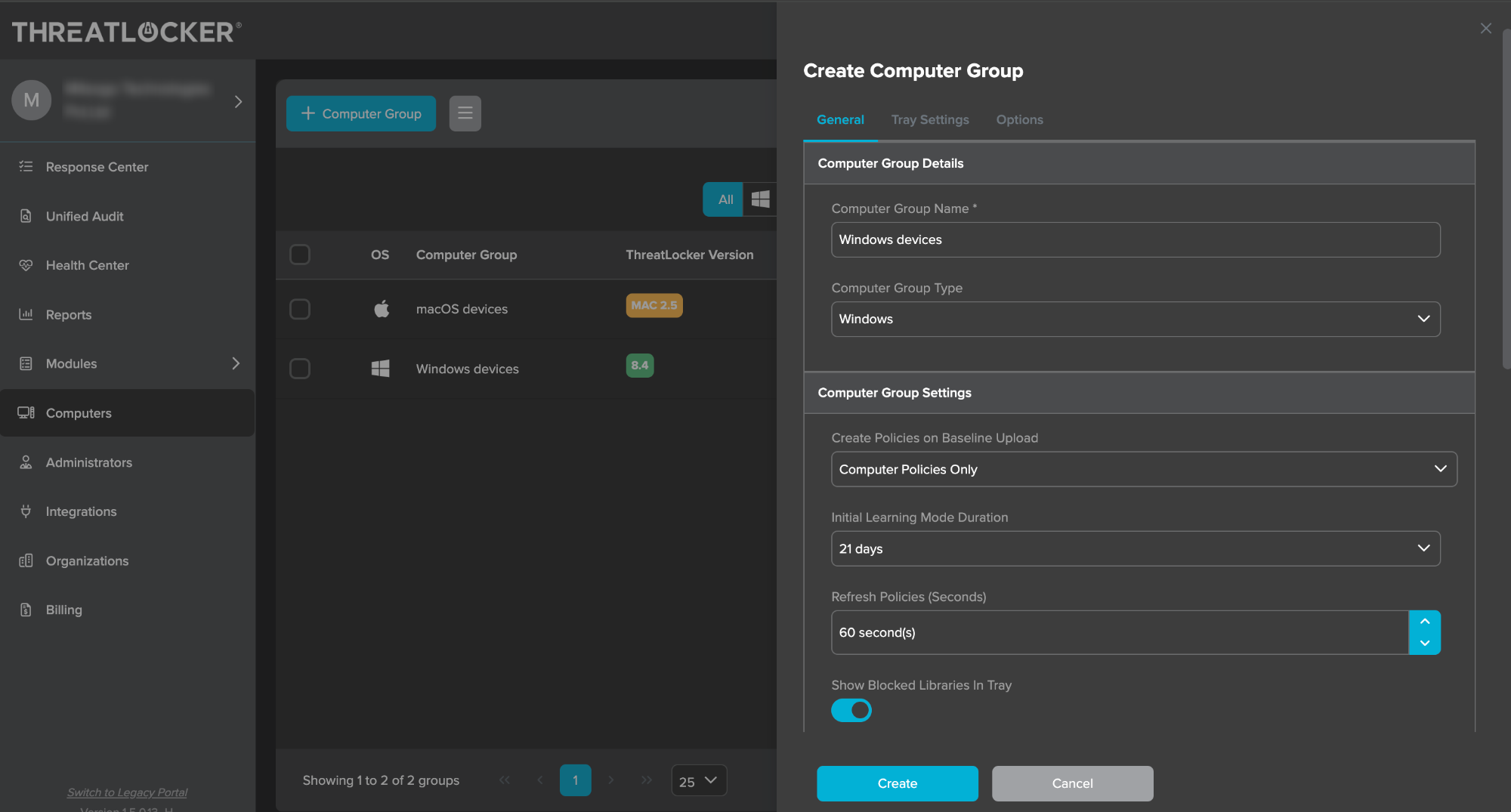Click the OS column header
This screenshot has height=812, width=1511.
[380, 255]
